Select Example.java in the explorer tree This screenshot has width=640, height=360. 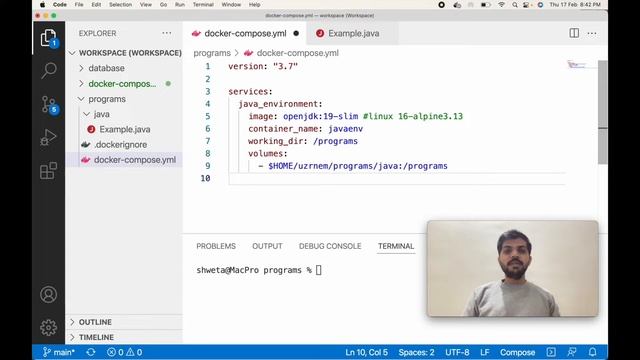(124, 129)
